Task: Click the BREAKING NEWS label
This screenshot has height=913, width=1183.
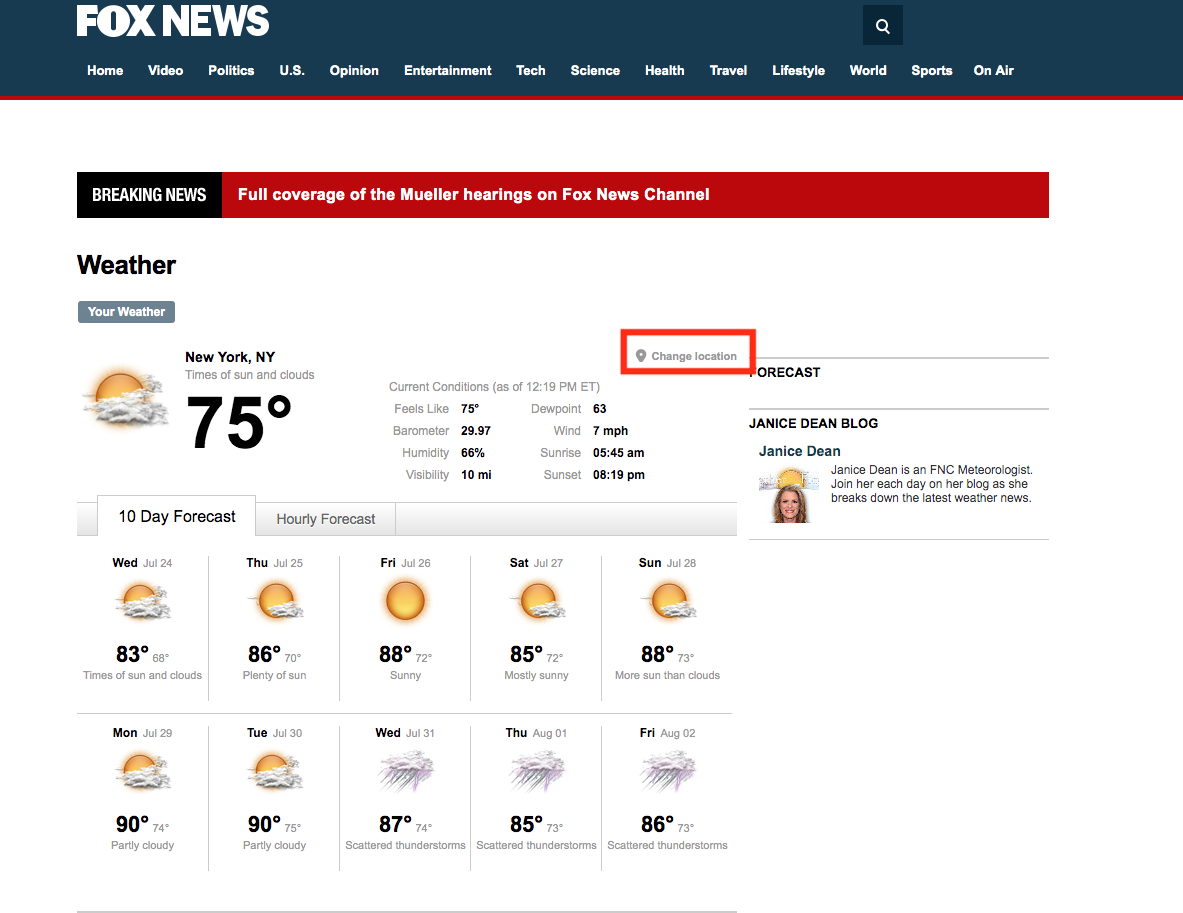Action: 149,195
